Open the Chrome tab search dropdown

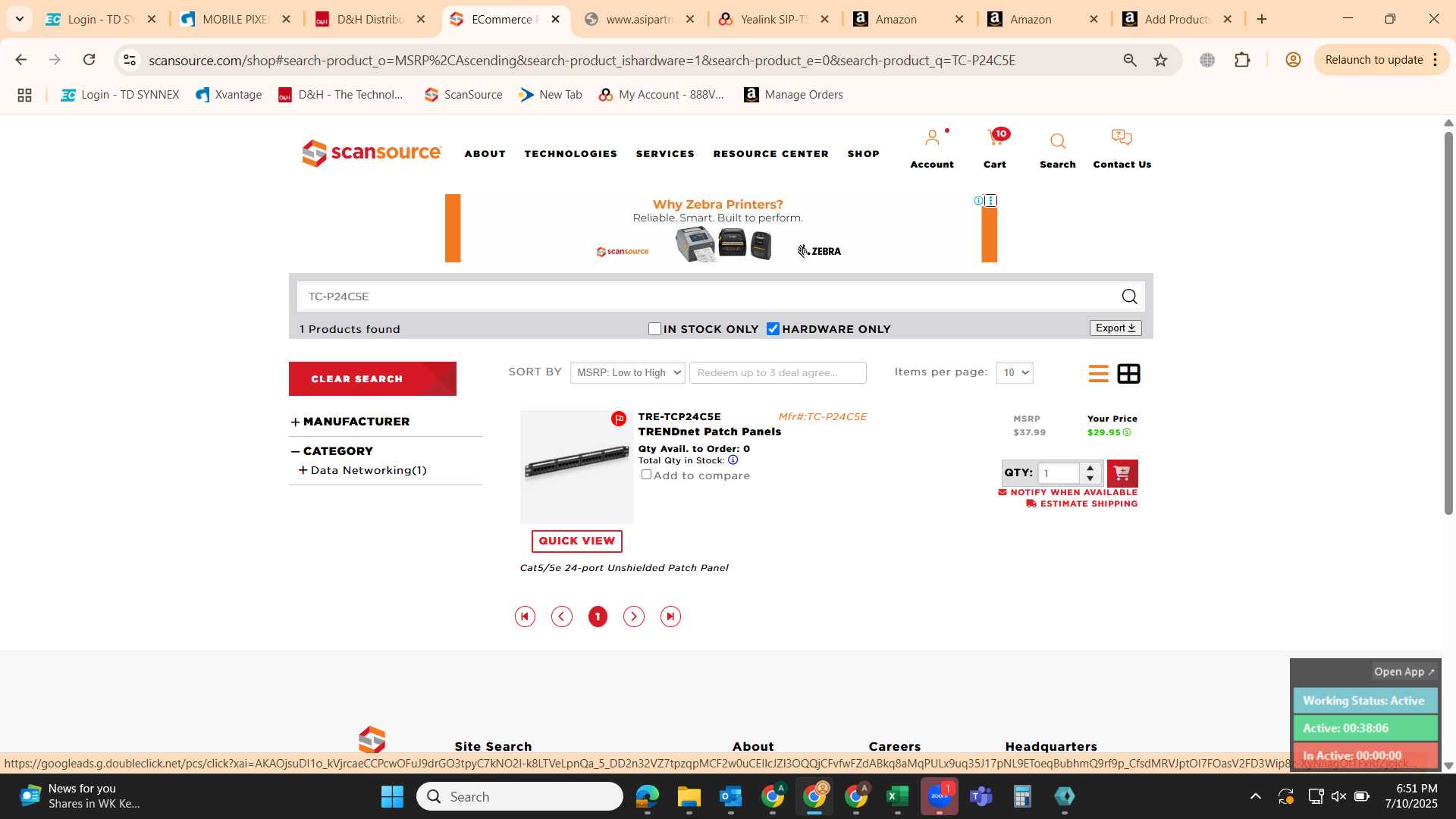click(20, 19)
